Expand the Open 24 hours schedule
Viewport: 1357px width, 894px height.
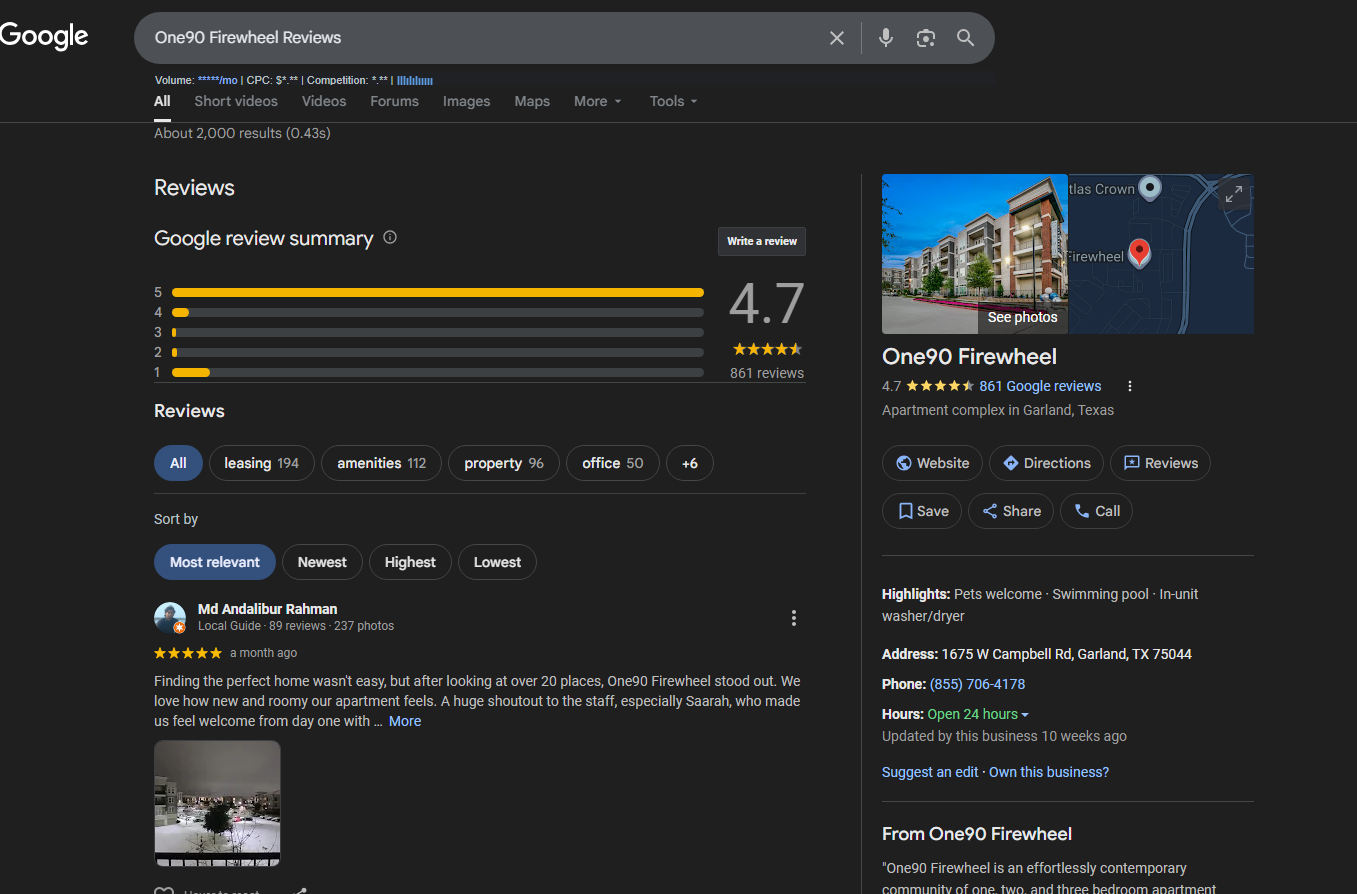coord(978,714)
